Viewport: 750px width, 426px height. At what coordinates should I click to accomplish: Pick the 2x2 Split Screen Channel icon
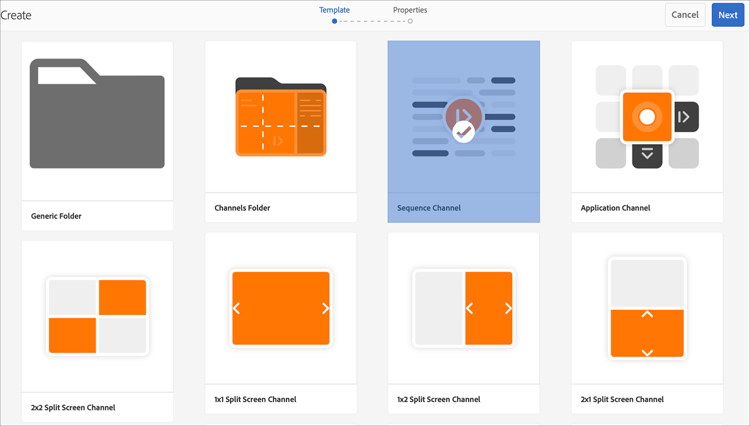pos(98,317)
